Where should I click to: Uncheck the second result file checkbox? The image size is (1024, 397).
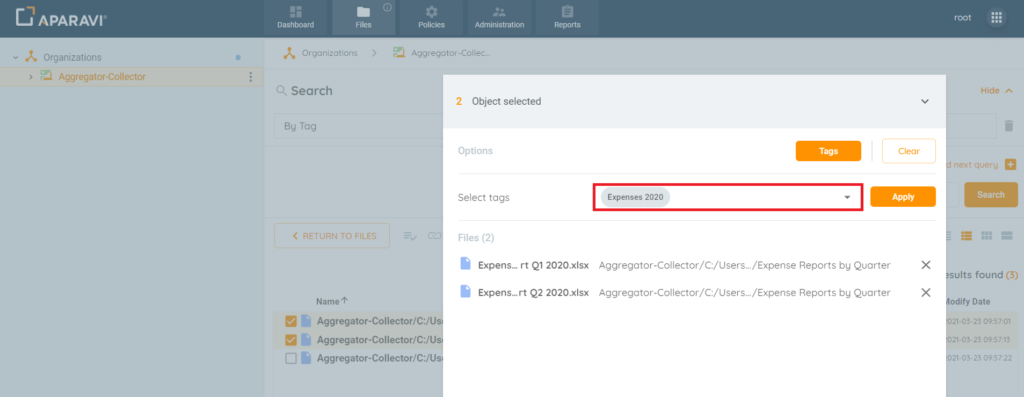click(x=291, y=340)
